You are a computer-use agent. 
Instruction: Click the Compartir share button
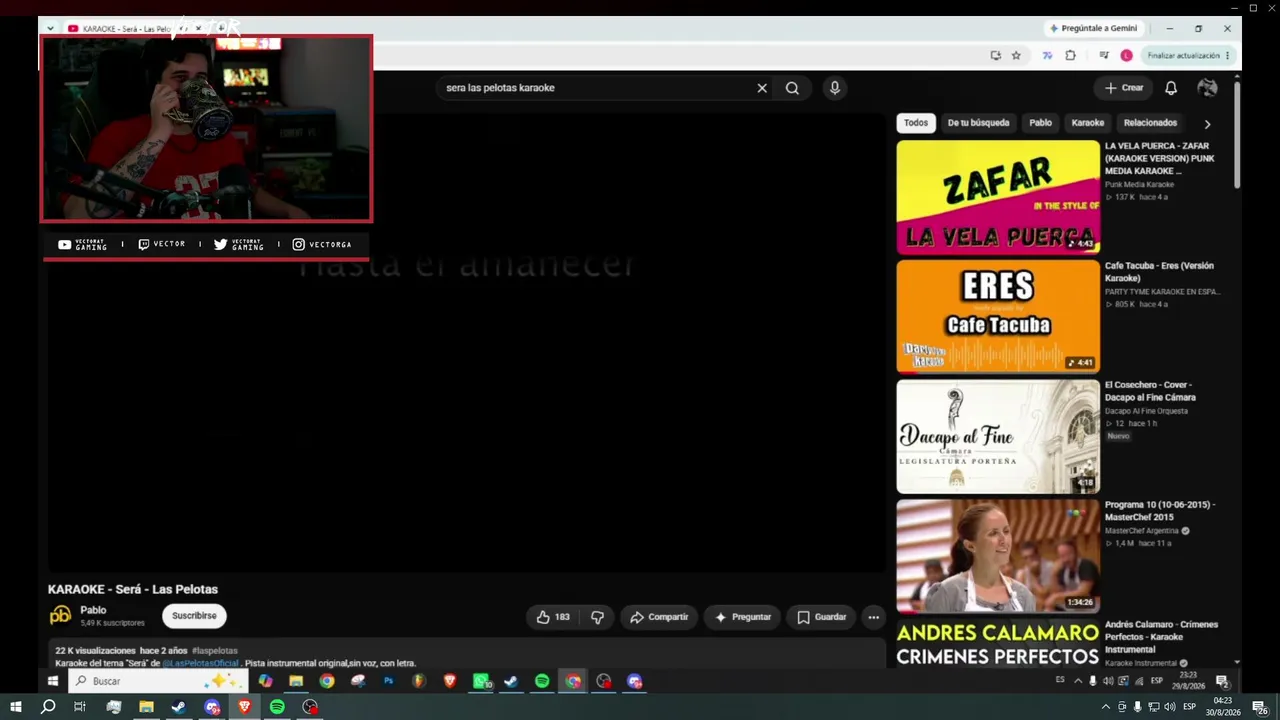(x=659, y=617)
